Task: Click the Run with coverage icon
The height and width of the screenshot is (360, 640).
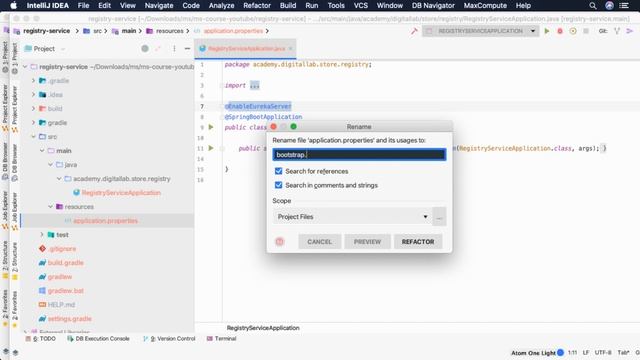Action: pyautogui.click(x=573, y=31)
